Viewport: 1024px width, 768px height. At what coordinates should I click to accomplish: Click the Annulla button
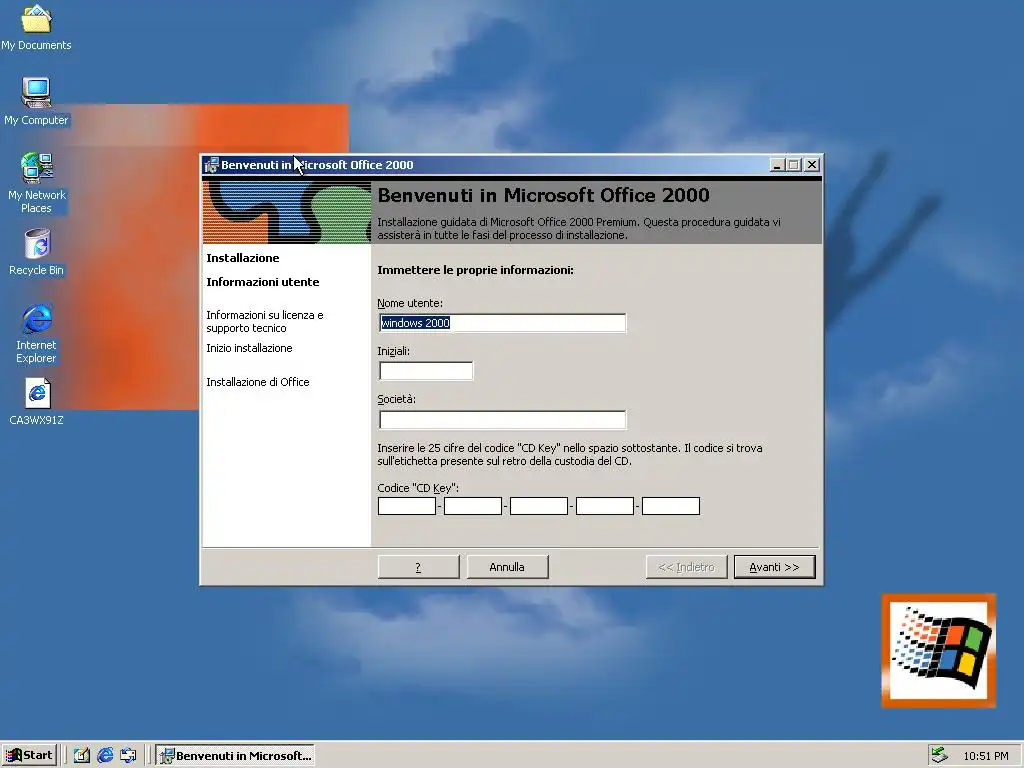tap(507, 567)
